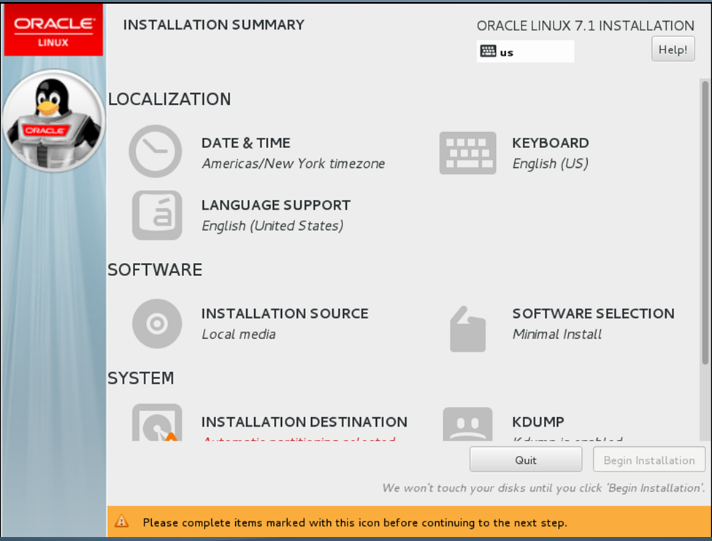Click 'English (United States)' text
The image size is (712, 541).
click(x=272, y=226)
